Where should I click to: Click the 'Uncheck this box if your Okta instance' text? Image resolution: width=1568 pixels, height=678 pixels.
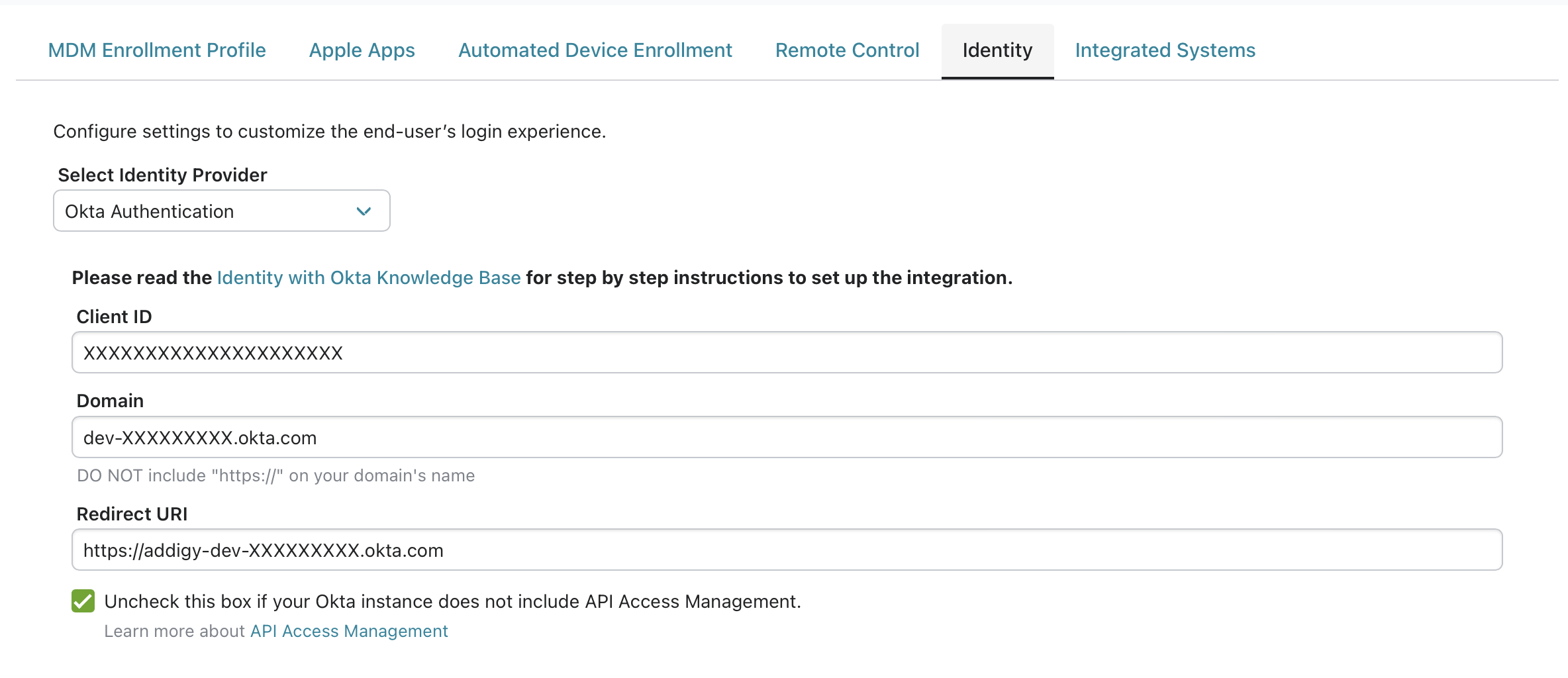point(453,601)
